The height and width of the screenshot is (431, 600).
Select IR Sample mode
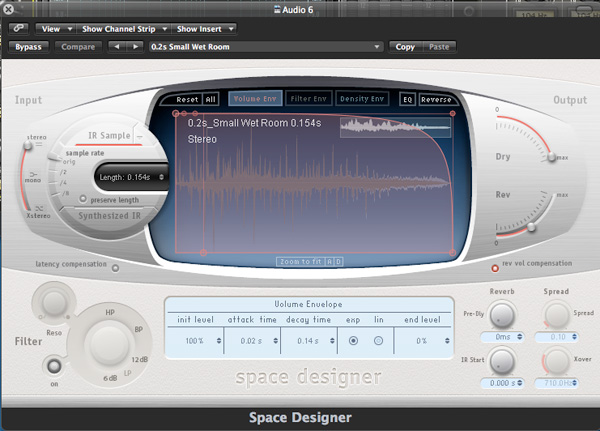(x=109, y=136)
